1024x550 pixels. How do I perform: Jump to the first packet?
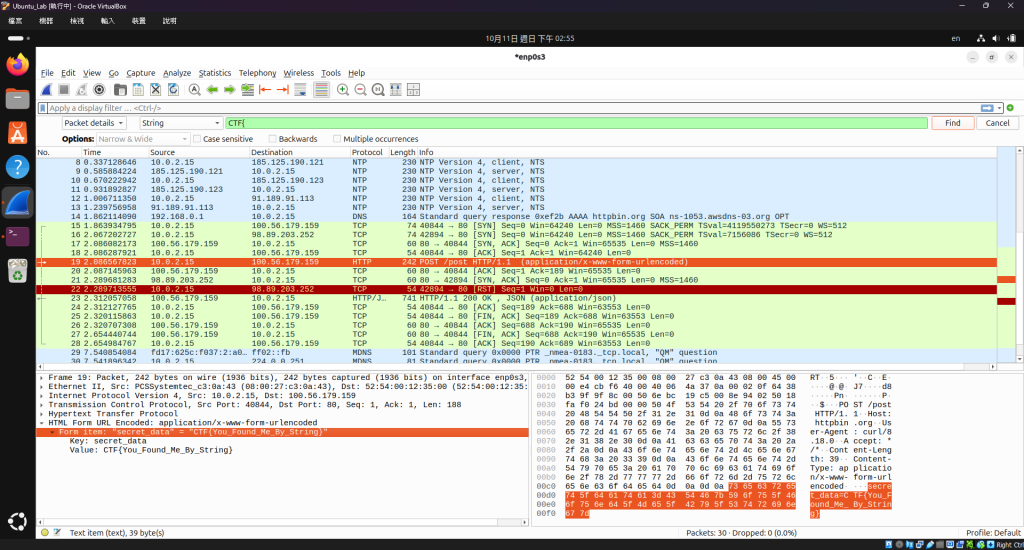coord(265,89)
